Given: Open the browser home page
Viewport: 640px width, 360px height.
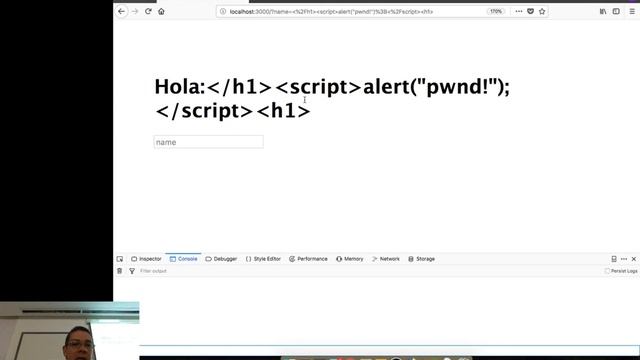Looking at the screenshot, I should click(161, 11).
